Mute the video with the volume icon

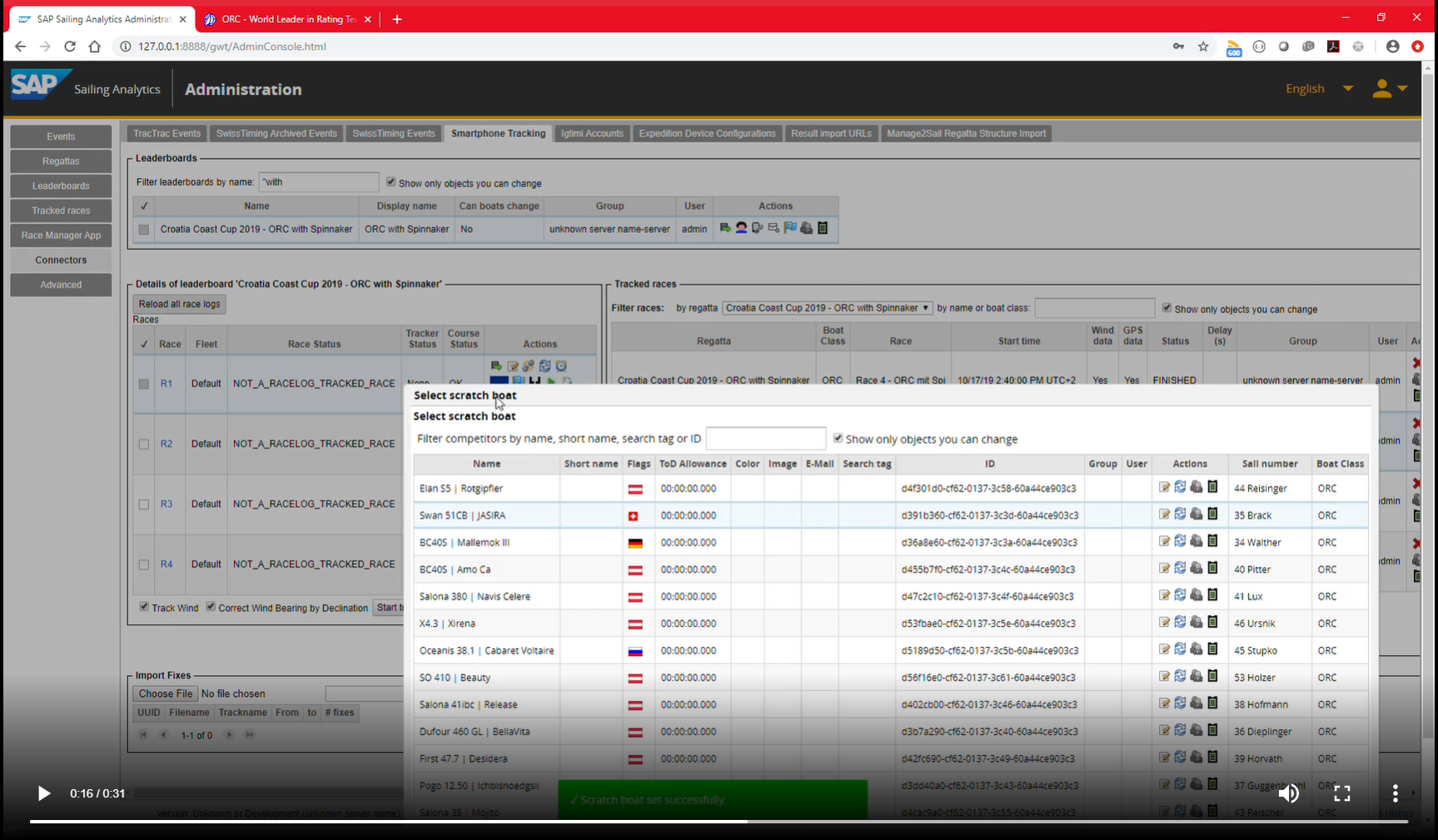1288,793
